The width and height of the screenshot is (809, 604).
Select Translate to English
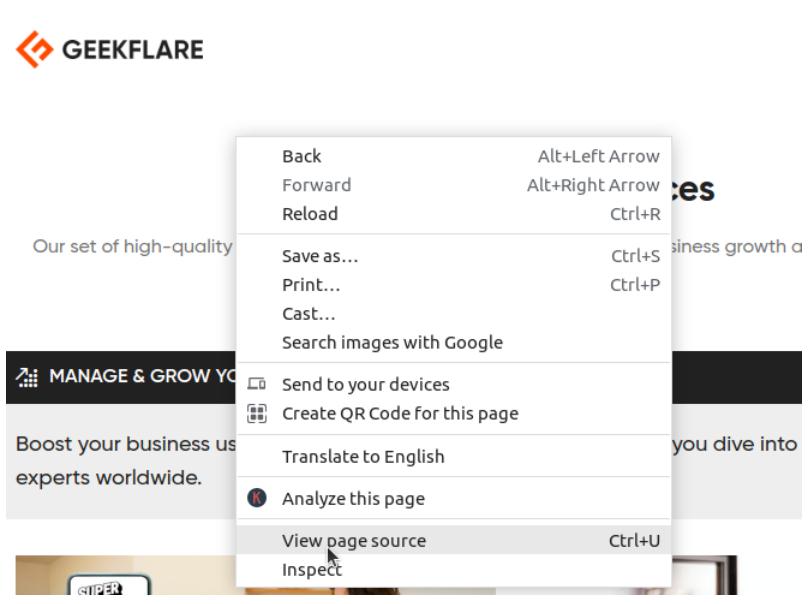[363, 456]
